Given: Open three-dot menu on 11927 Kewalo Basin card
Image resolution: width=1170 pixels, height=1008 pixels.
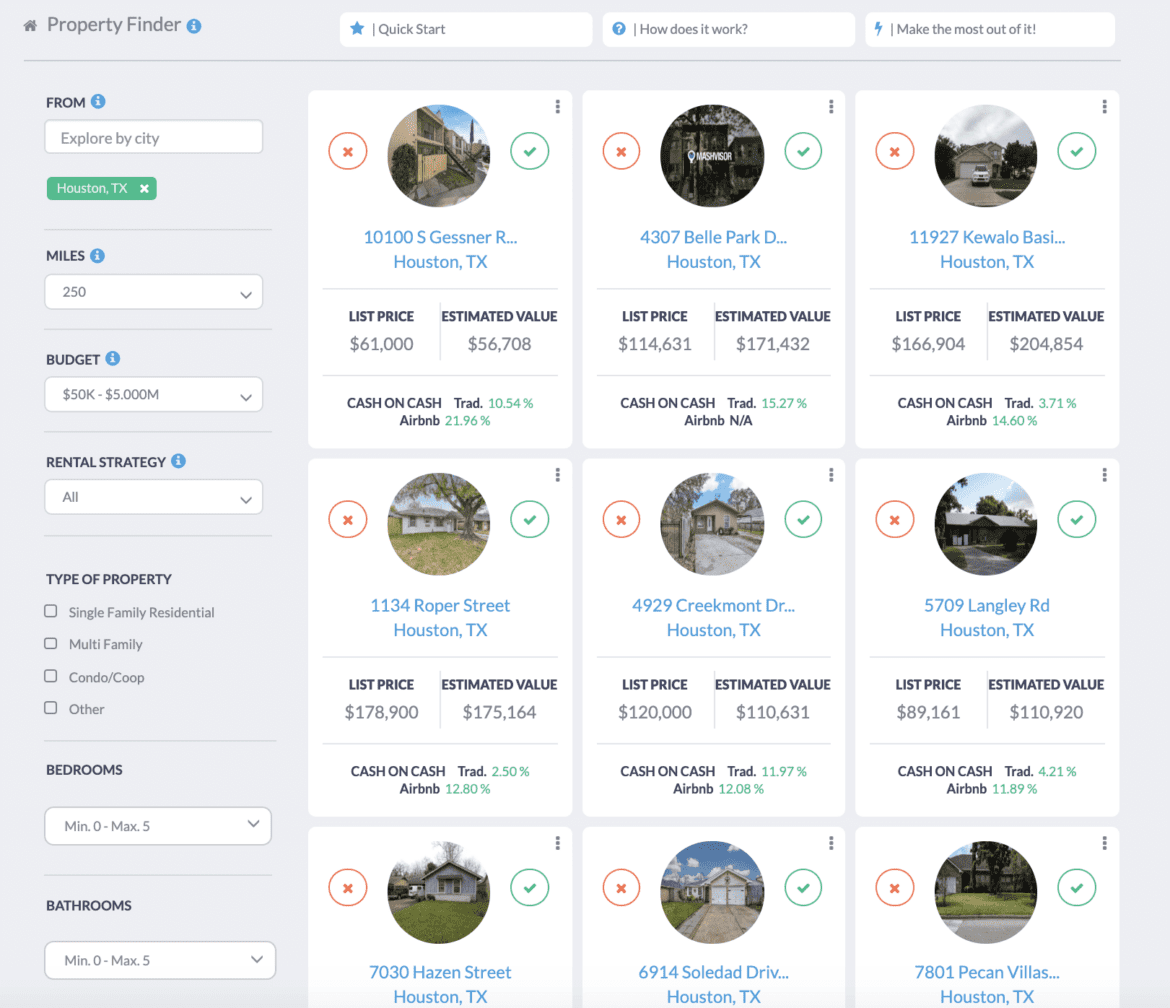Looking at the screenshot, I should (1104, 107).
